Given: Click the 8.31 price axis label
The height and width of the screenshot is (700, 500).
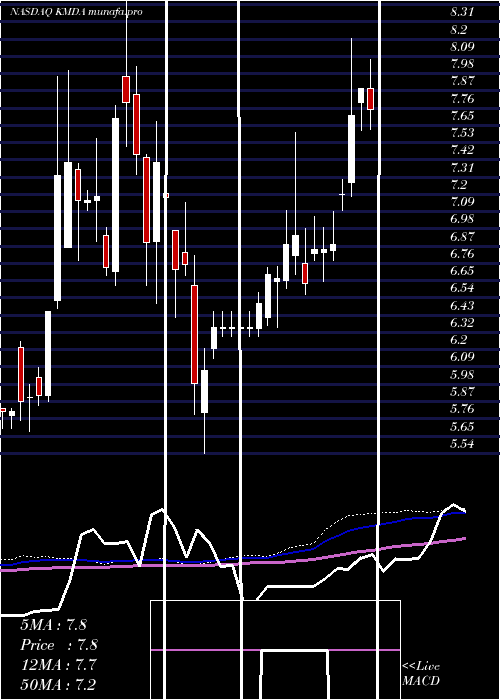Looking at the screenshot, I should pos(462,12).
